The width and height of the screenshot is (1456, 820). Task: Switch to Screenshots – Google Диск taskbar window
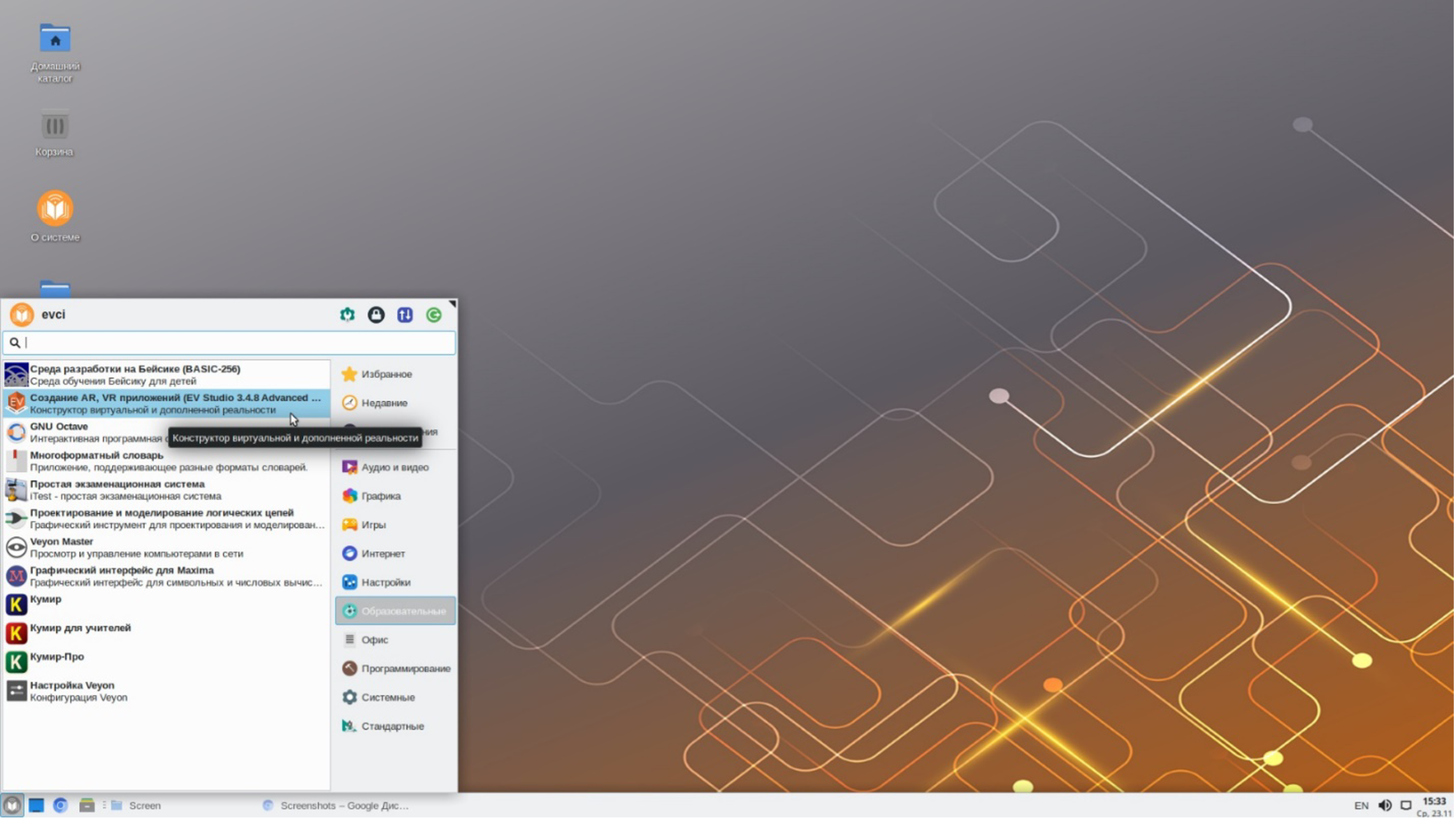pyautogui.click(x=337, y=805)
